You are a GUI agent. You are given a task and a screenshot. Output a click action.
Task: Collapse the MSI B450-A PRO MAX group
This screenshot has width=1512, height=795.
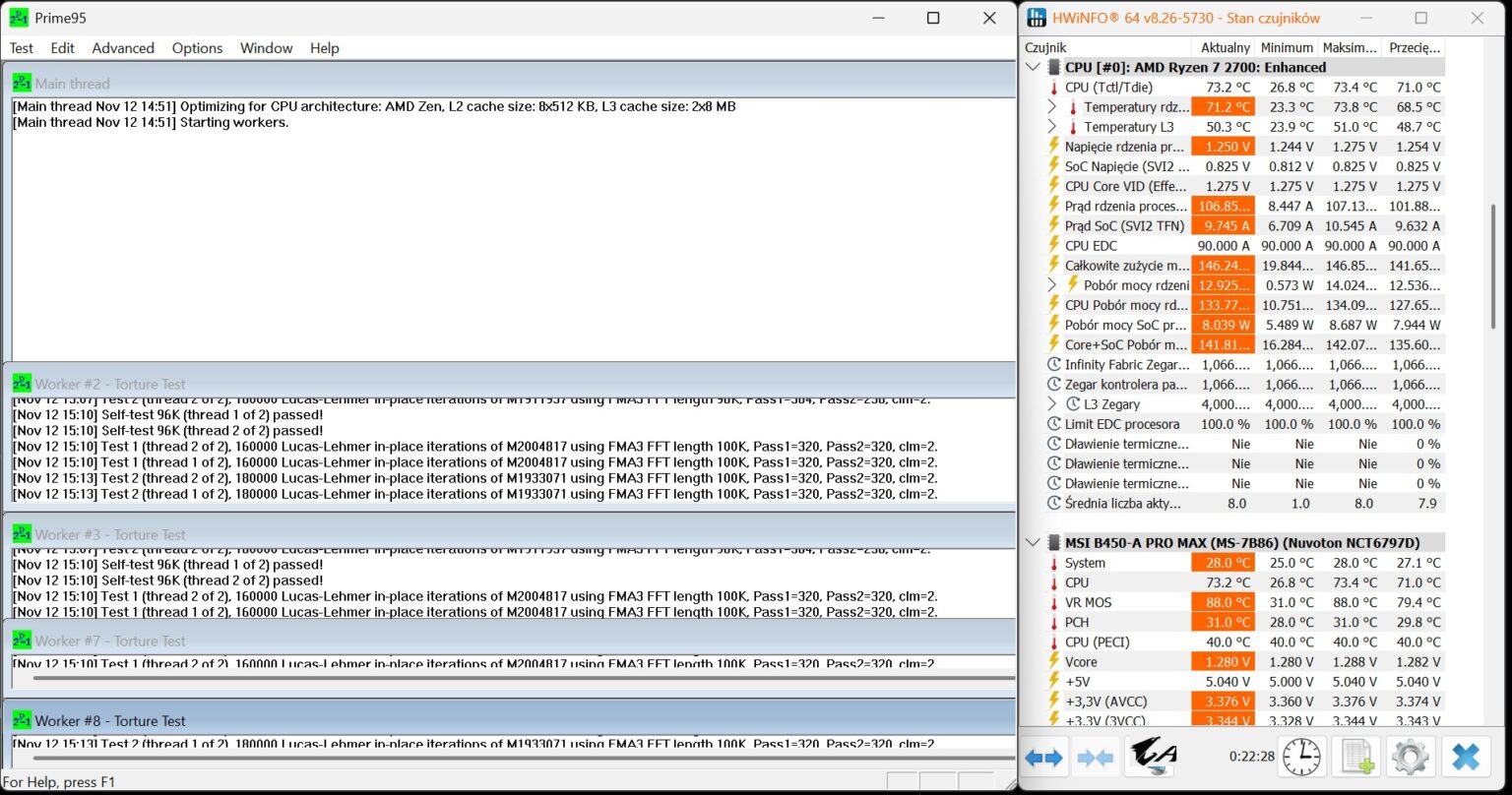[1033, 542]
